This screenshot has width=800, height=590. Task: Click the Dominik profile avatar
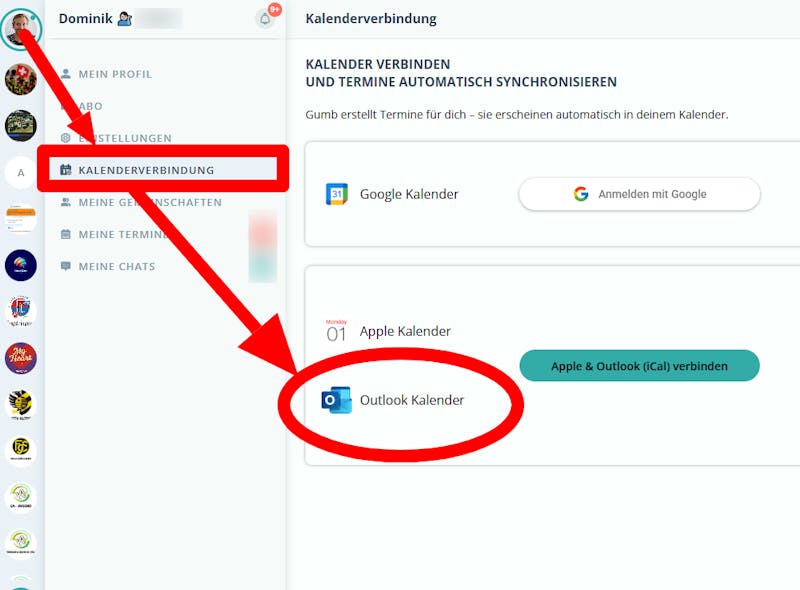pos(21,29)
